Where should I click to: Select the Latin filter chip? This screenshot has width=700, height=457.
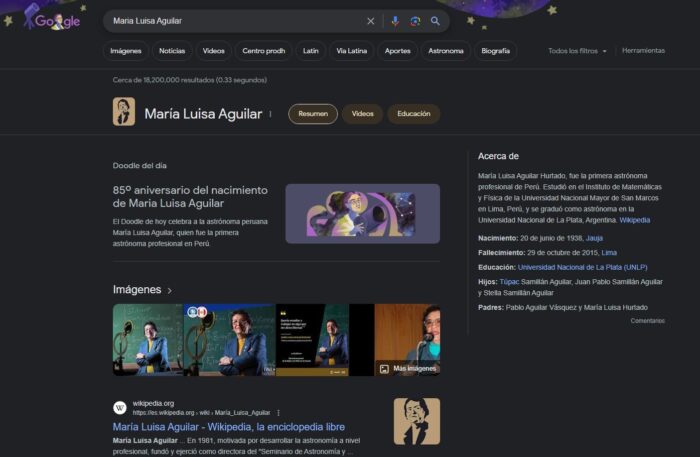[x=311, y=51]
